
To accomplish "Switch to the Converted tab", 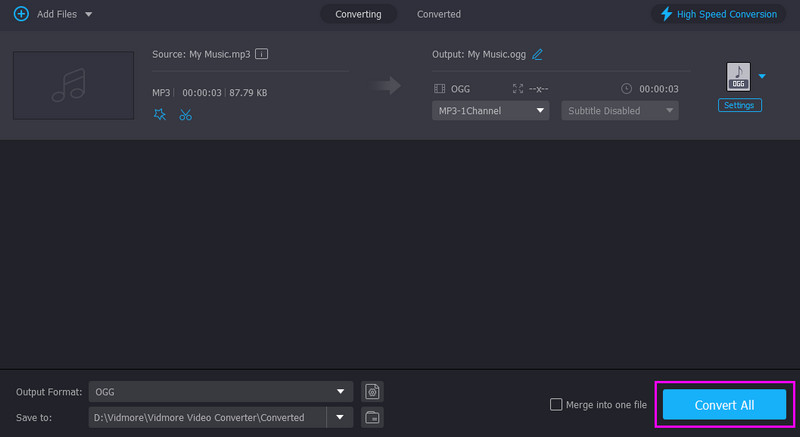I will pos(439,14).
